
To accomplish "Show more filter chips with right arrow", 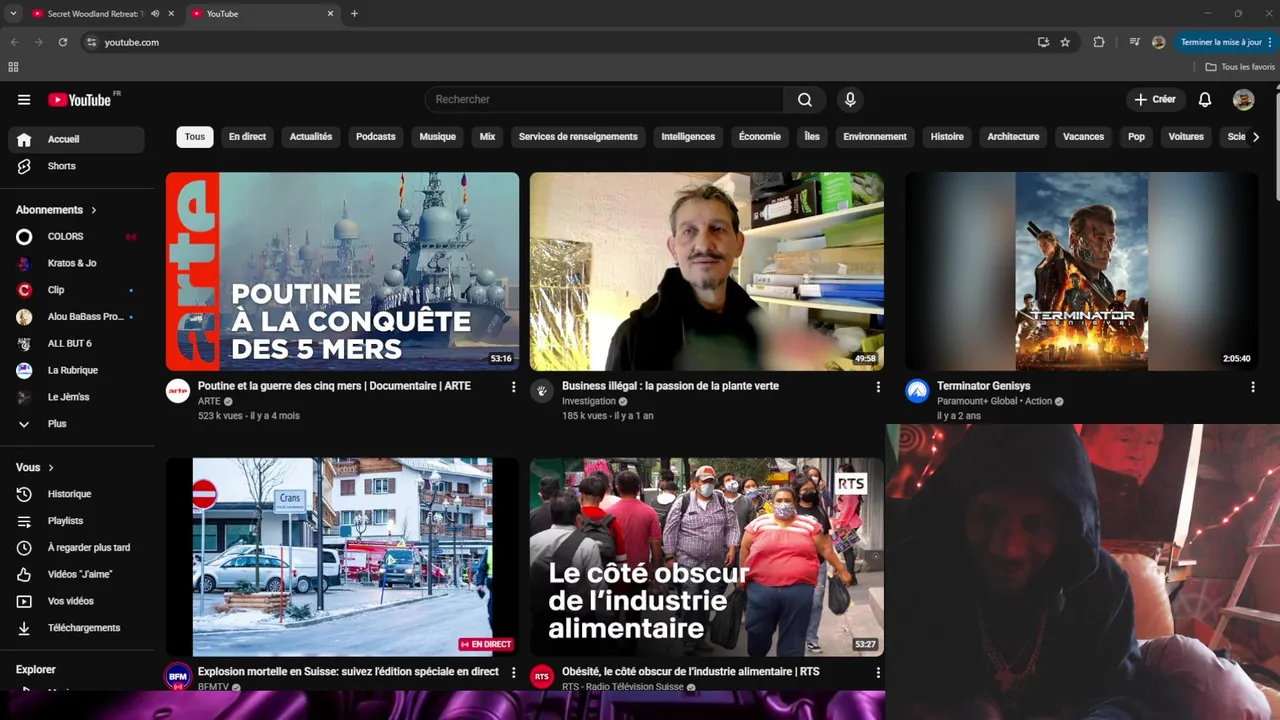I will 1256,137.
